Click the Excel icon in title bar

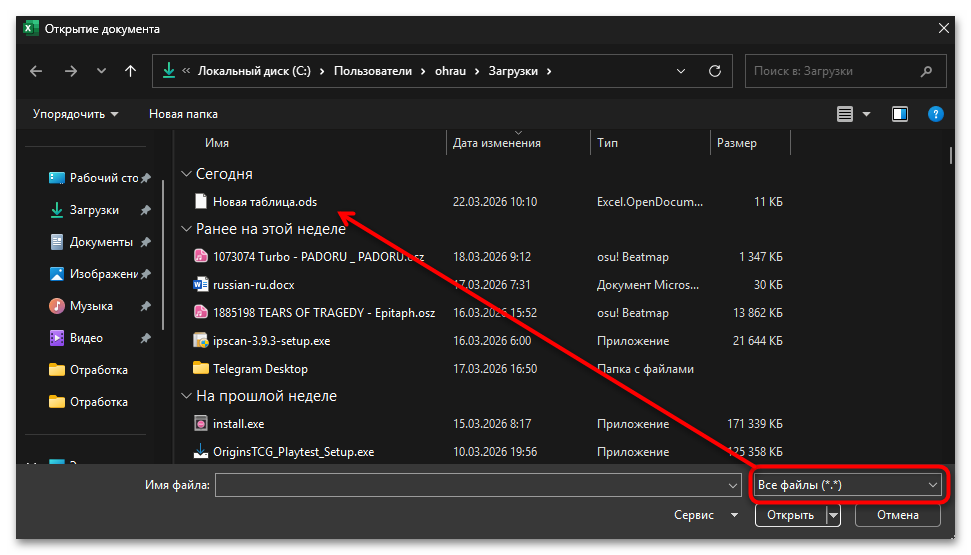30,28
